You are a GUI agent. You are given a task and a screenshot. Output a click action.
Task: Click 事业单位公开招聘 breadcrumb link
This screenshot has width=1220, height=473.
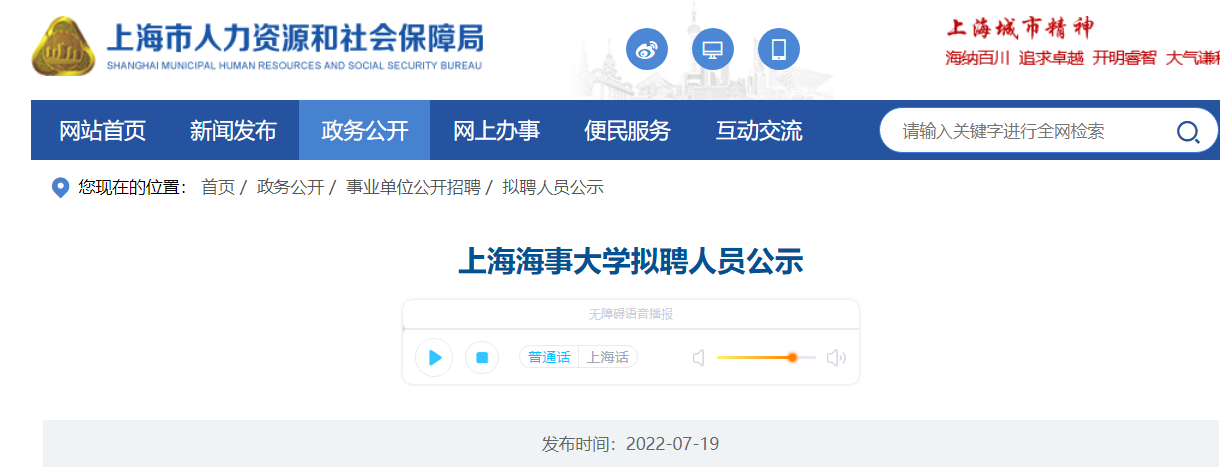(413, 187)
